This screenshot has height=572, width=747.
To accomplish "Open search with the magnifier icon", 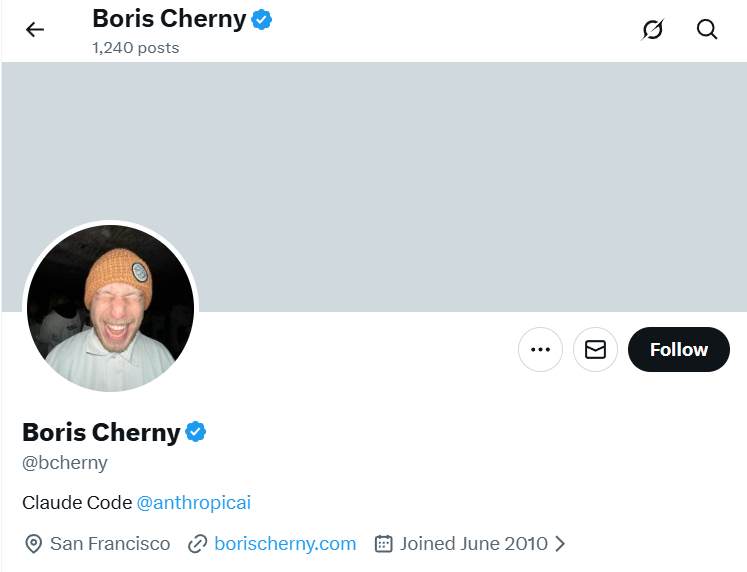I will point(707,30).
